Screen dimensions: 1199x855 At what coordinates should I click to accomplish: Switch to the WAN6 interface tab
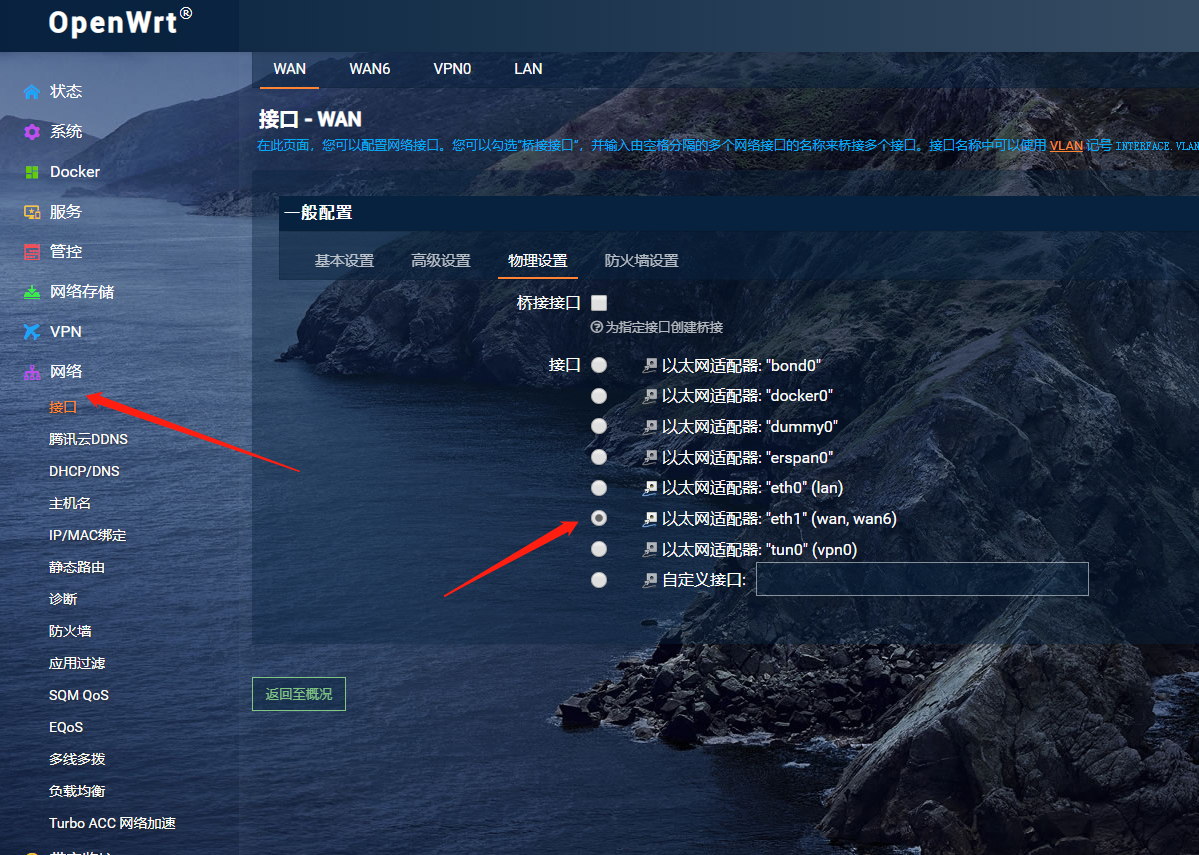pyautogui.click(x=369, y=69)
